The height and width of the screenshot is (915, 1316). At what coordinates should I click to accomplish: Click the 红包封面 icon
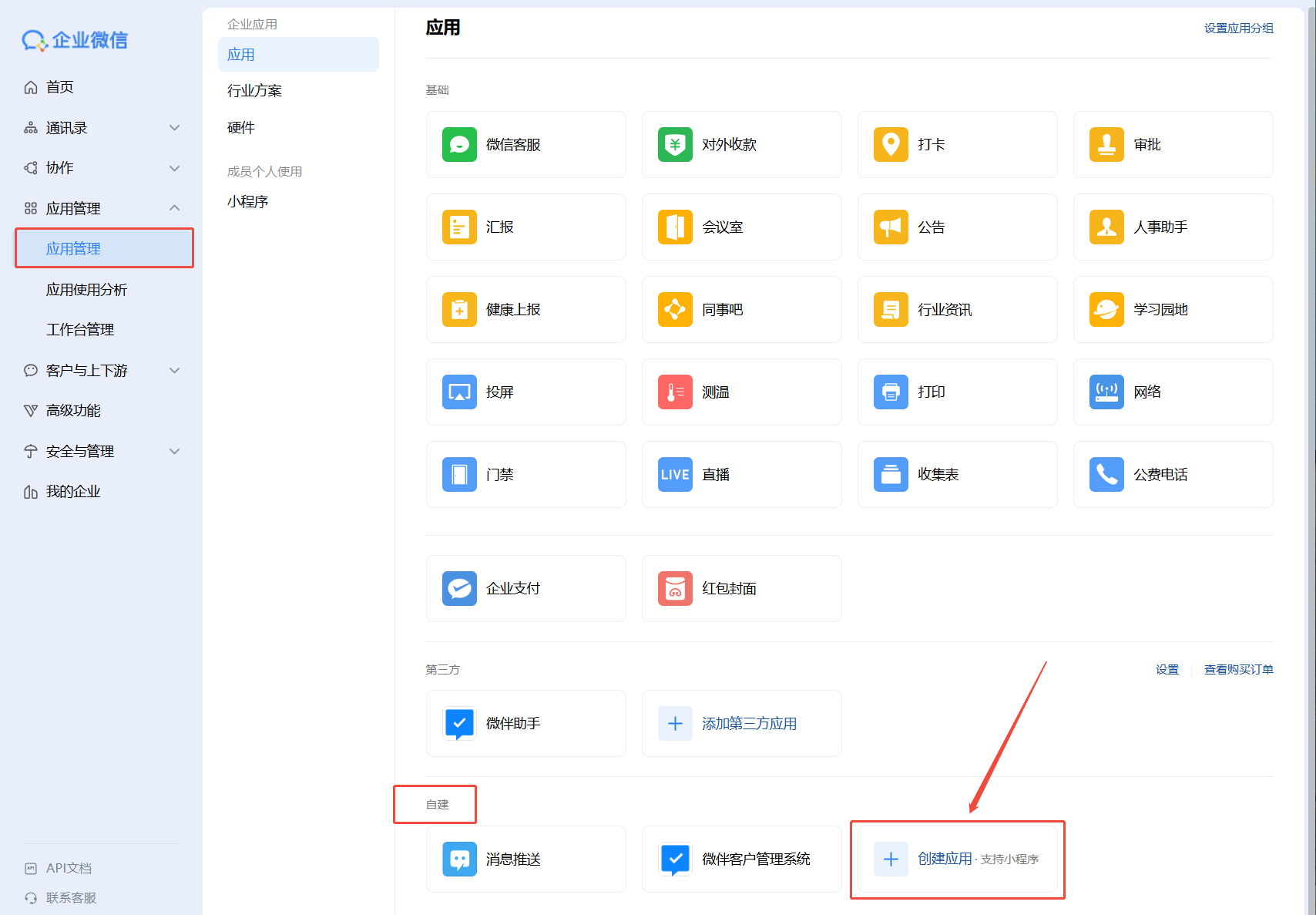675,589
